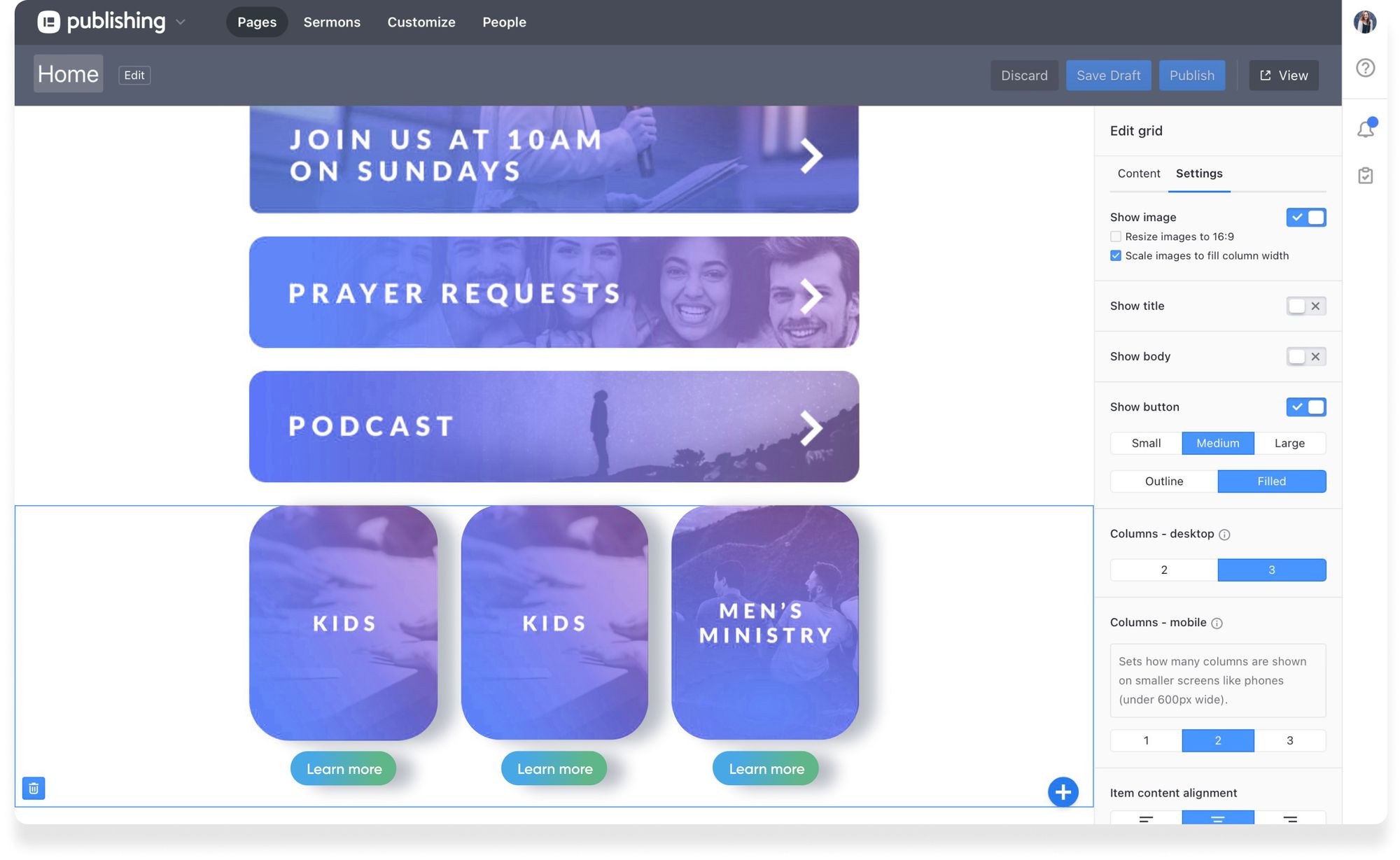Select Large button size

pos(1289,443)
